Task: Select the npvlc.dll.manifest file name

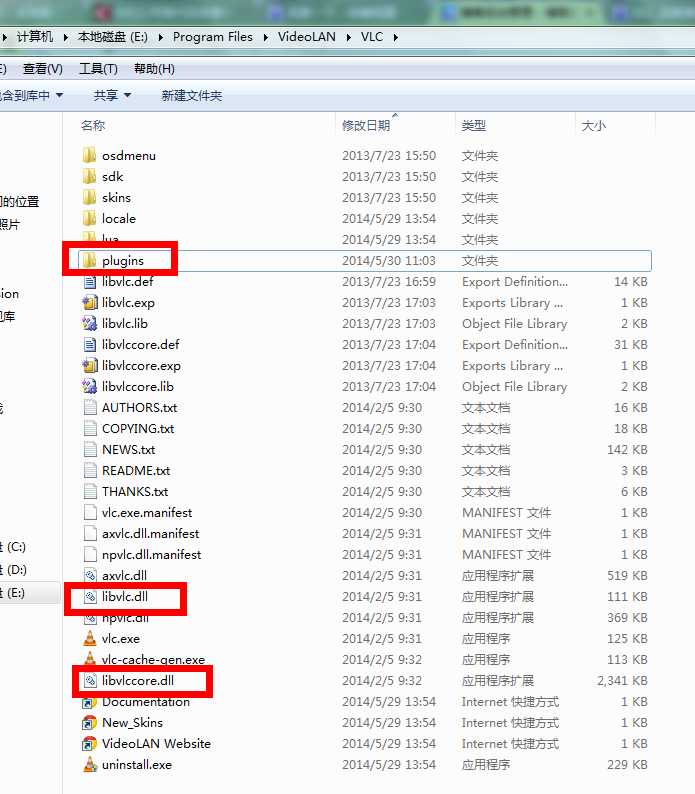Action: coord(151,554)
